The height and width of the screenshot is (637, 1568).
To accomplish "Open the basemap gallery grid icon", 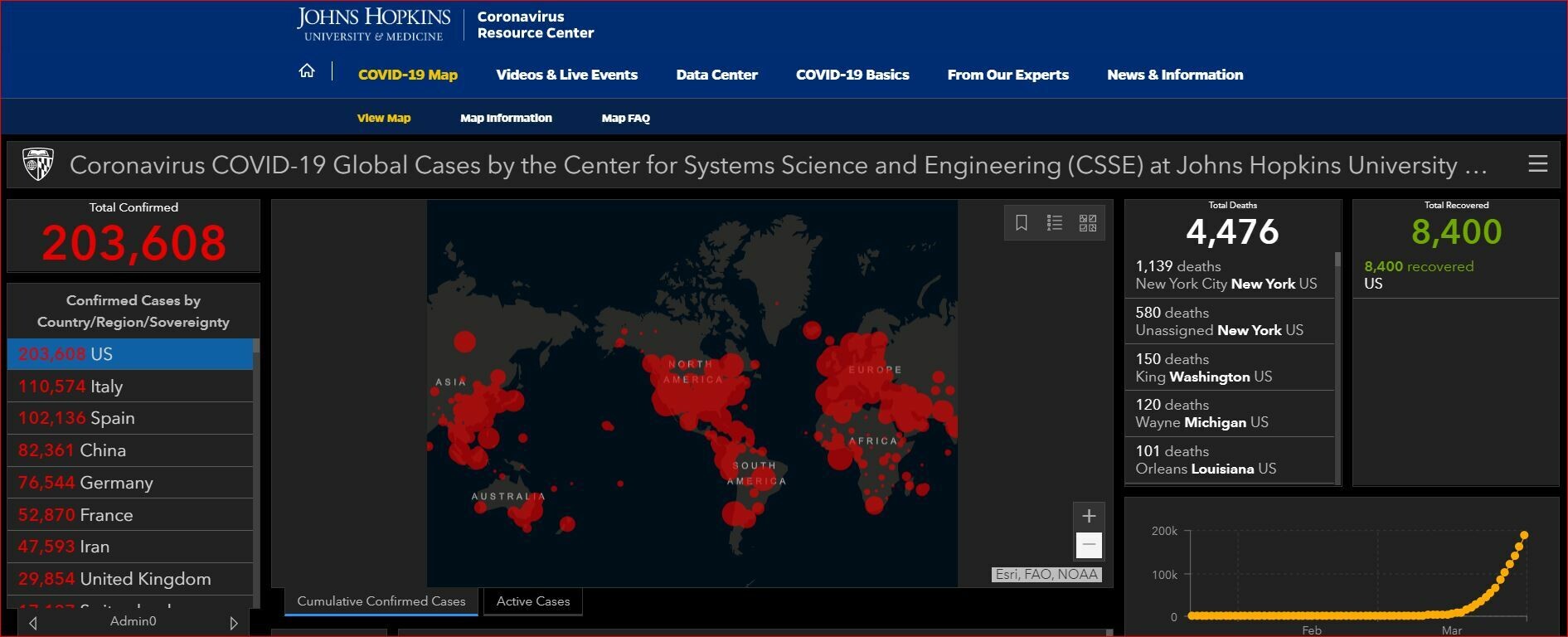I will click(1088, 223).
